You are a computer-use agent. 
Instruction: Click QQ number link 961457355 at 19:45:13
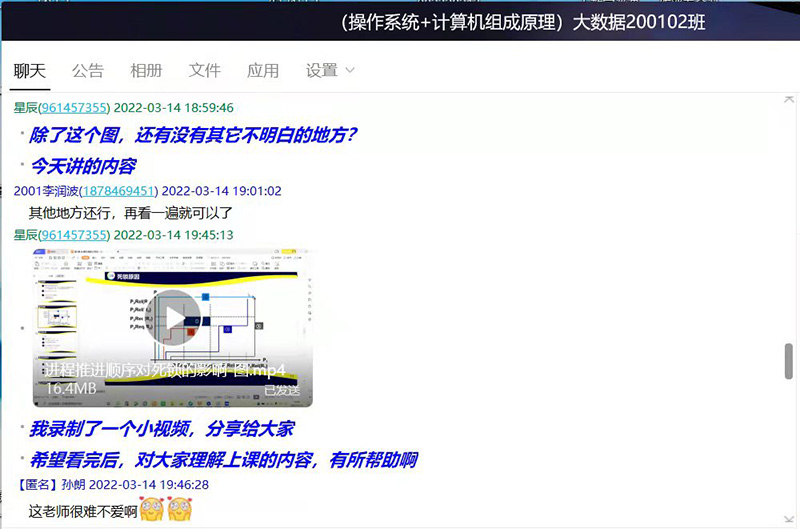73,235
